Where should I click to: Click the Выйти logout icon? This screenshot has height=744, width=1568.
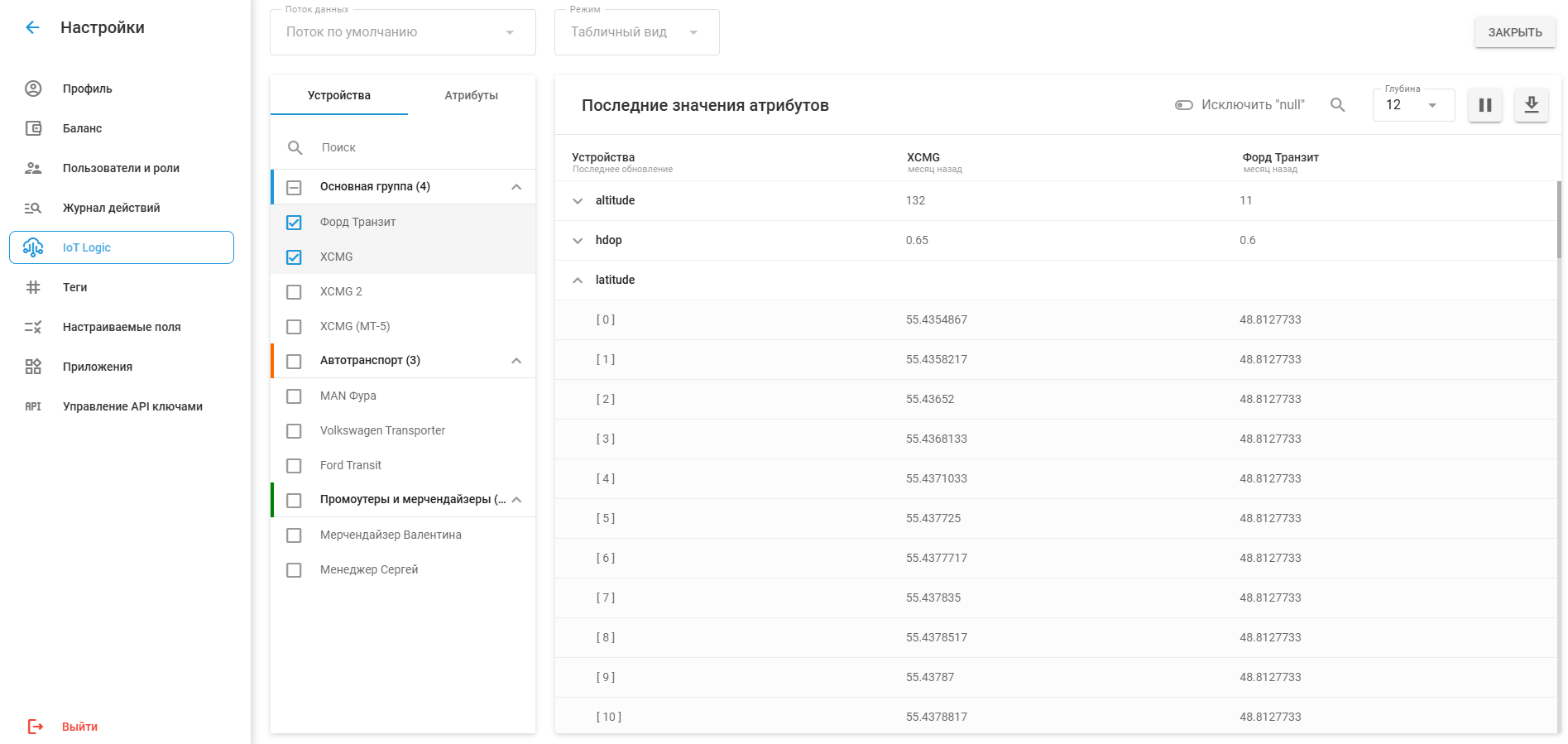(35, 727)
